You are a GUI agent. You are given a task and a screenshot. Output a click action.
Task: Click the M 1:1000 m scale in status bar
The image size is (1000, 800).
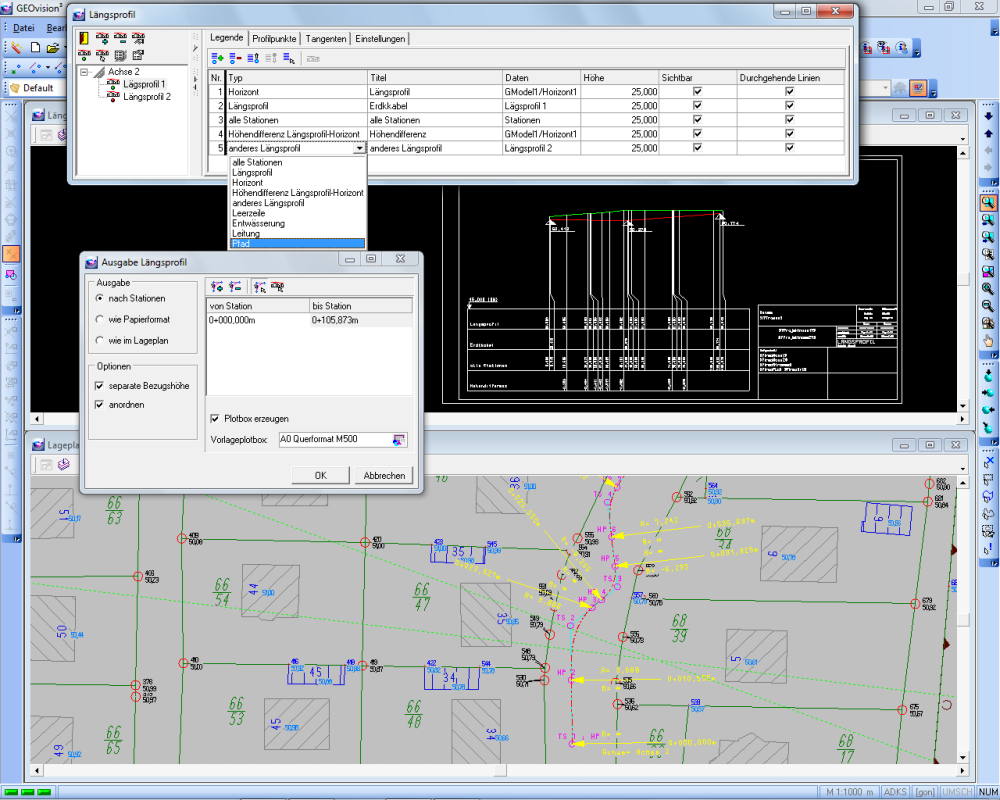(x=850, y=792)
